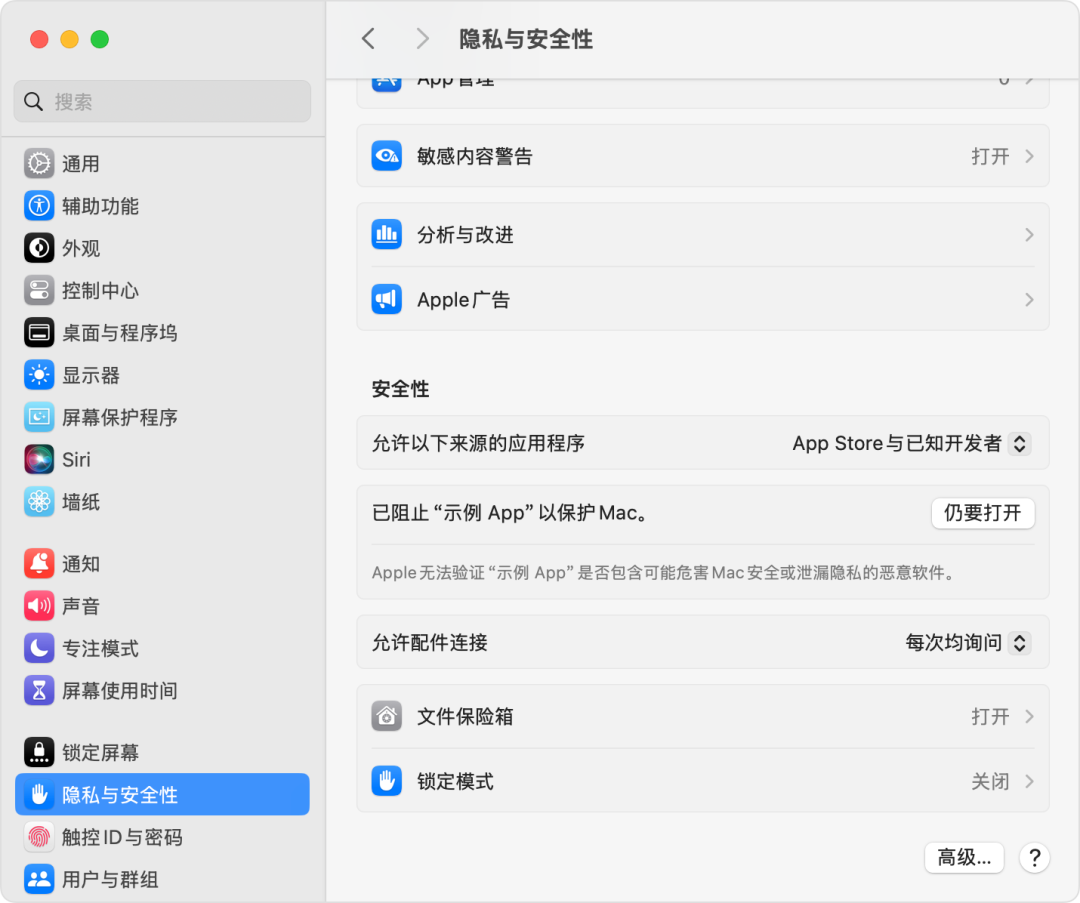This screenshot has width=1080, height=903.
Task: Open 锁定模式 settings showing 关闭
Action: [700, 781]
